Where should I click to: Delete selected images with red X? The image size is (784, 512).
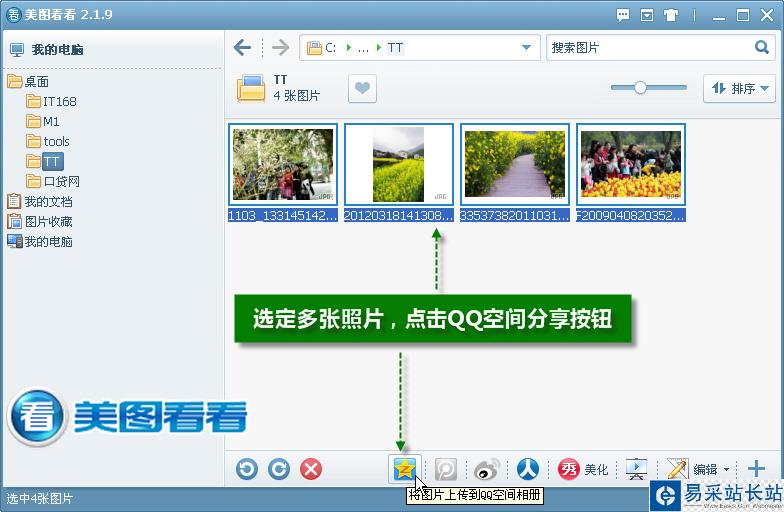point(311,469)
